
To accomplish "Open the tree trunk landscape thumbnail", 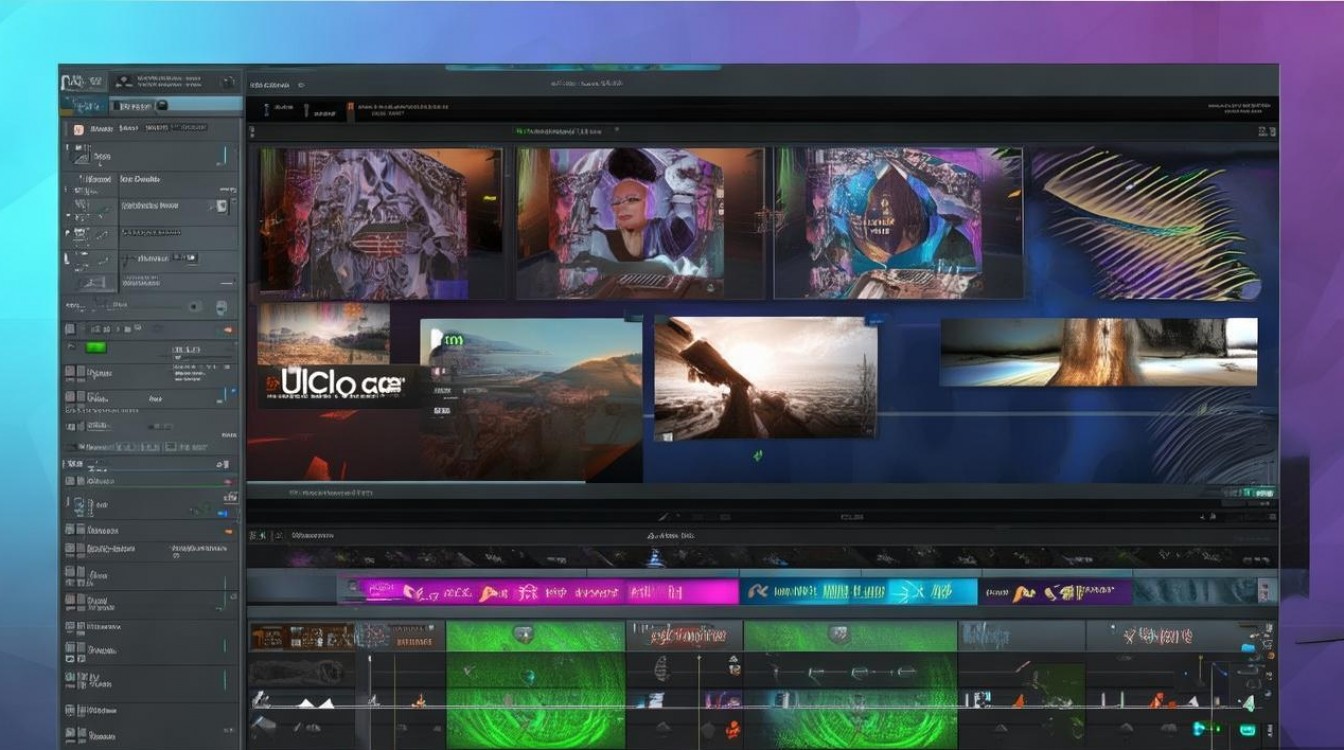I will [1098, 352].
